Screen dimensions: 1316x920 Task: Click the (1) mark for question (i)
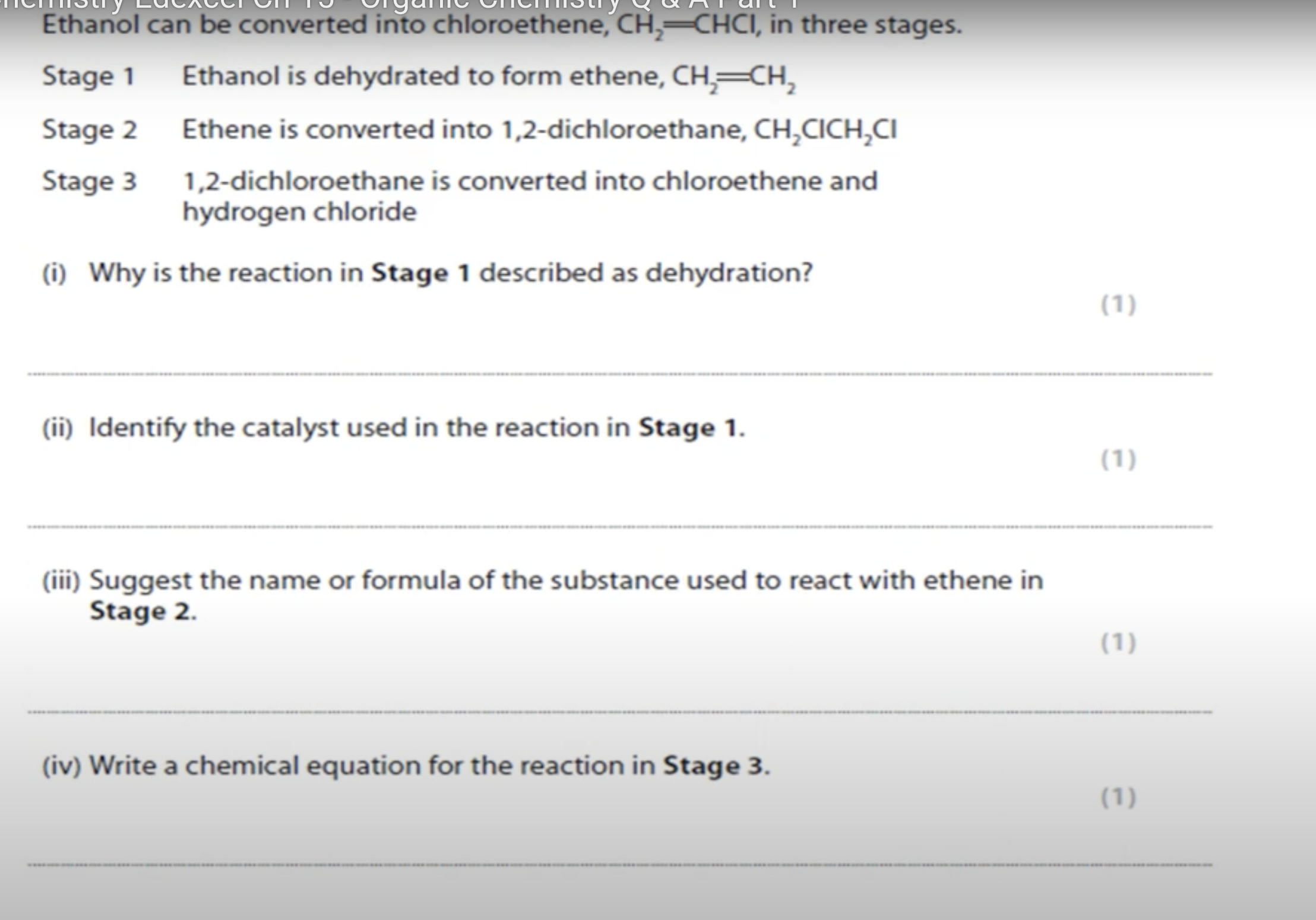tap(1118, 304)
